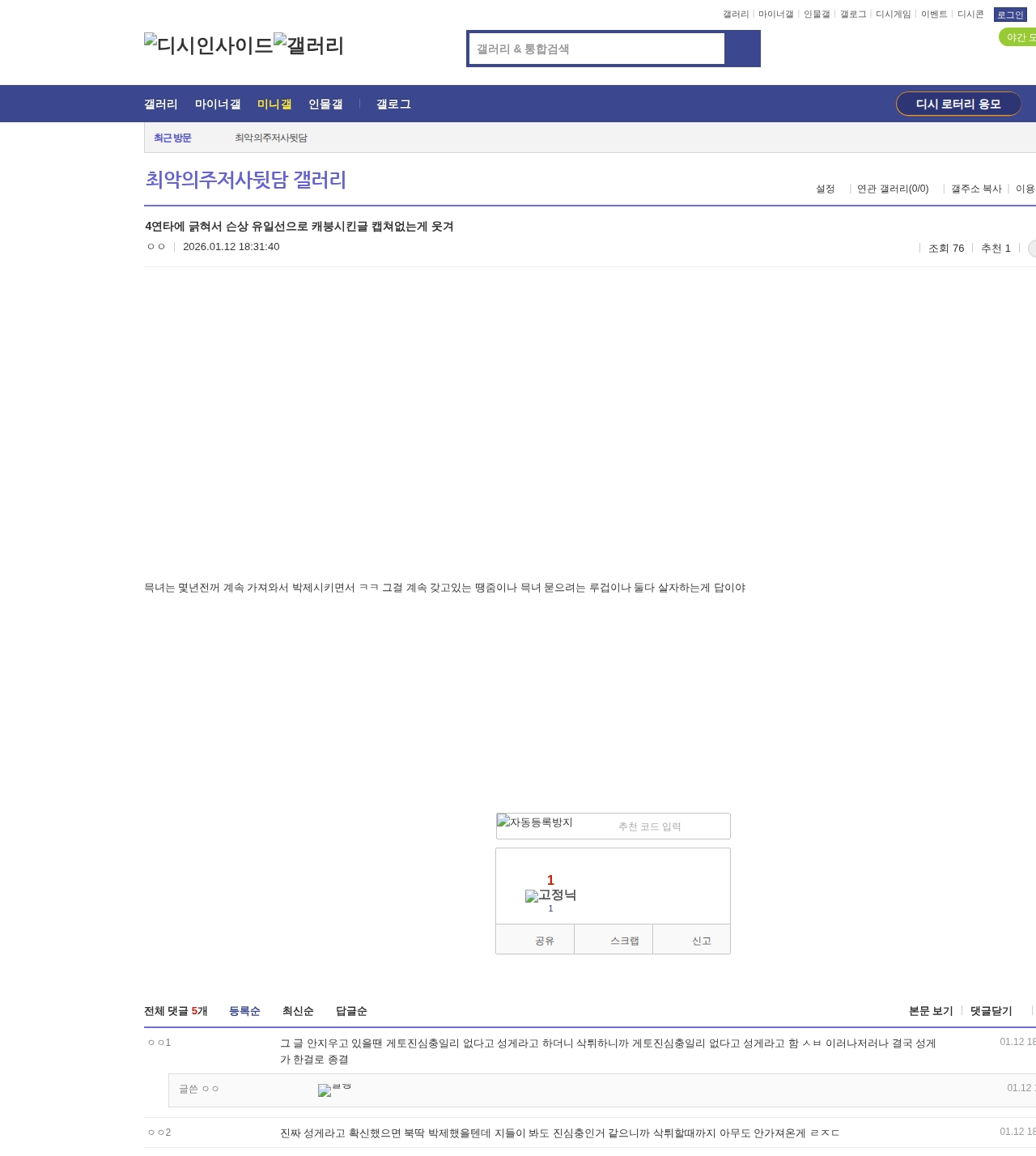Click the DCInside logo image

point(208,45)
